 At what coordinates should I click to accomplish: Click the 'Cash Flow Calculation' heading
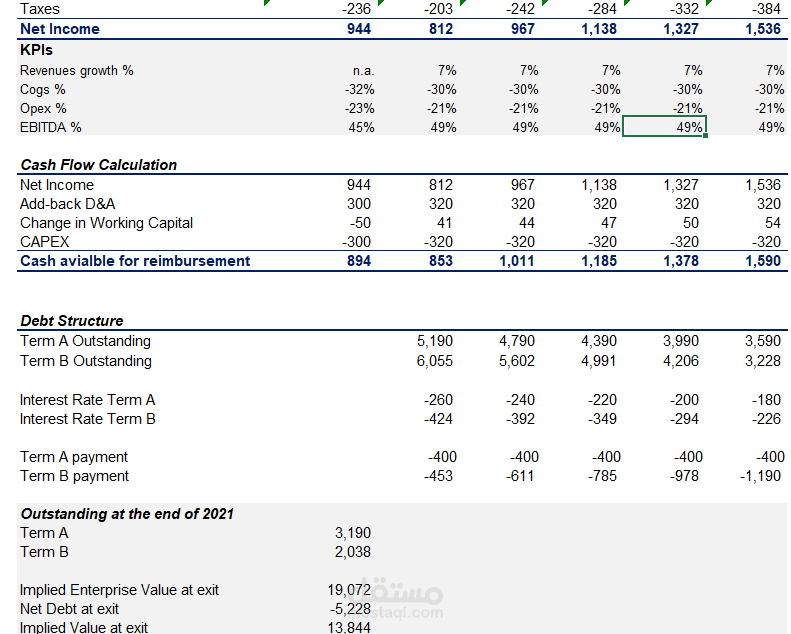click(99, 165)
